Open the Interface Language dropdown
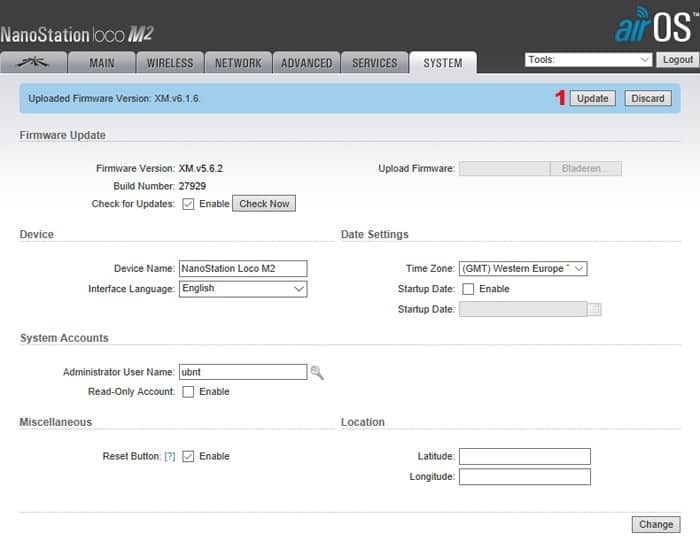 point(243,289)
